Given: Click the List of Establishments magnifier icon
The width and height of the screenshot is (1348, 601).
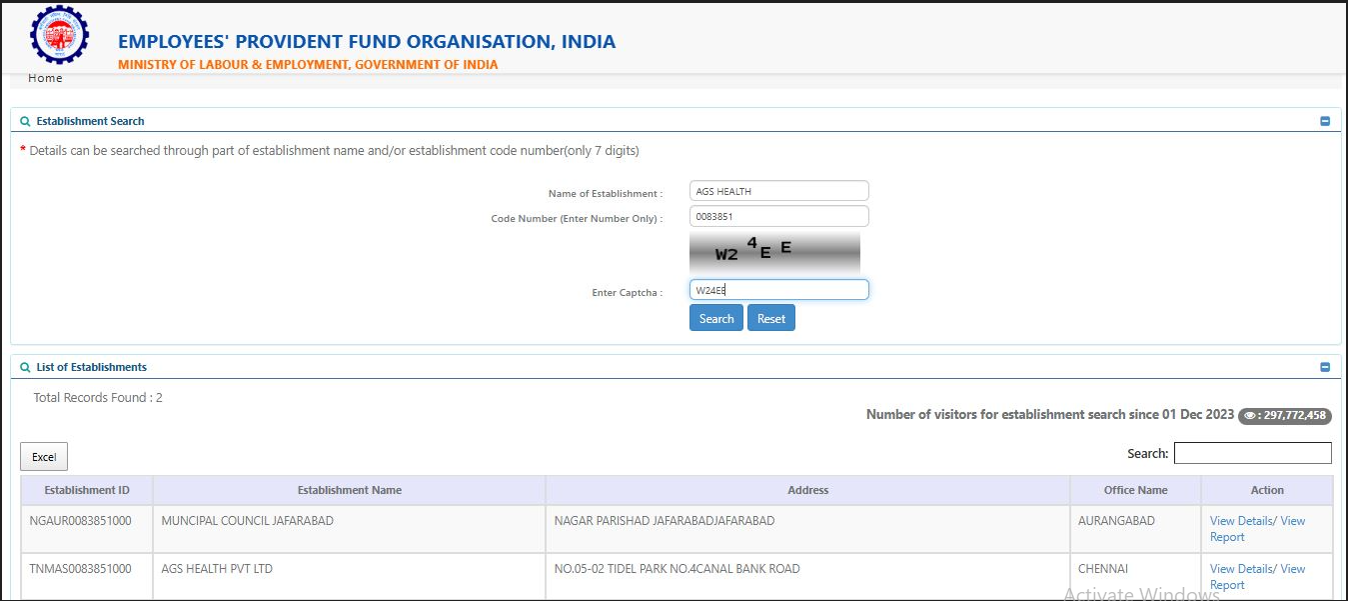Looking at the screenshot, I should click(25, 367).
